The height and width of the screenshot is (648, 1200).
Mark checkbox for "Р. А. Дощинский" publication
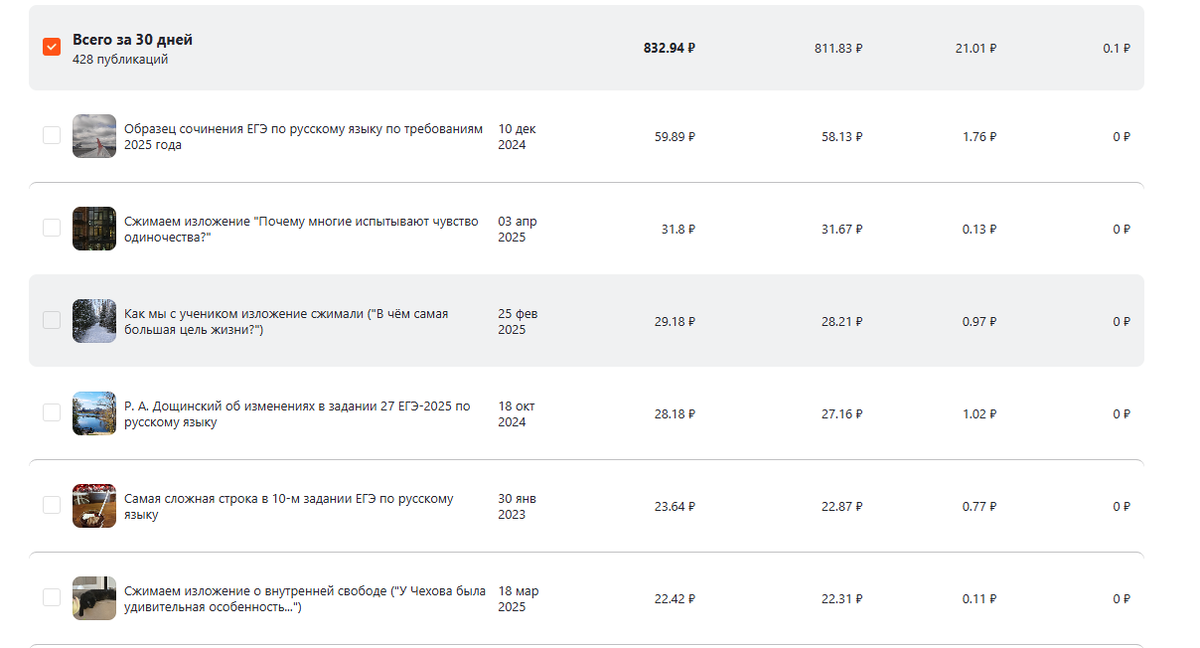pos(51,413)
